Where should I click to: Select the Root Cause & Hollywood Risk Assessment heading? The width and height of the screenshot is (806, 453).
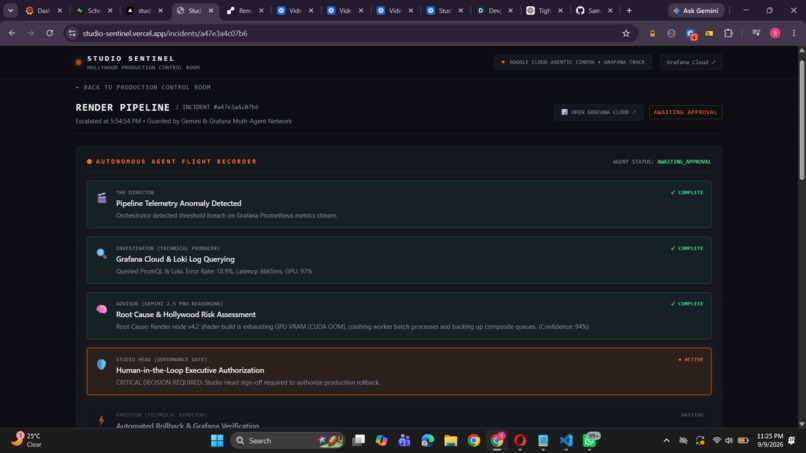186,315
